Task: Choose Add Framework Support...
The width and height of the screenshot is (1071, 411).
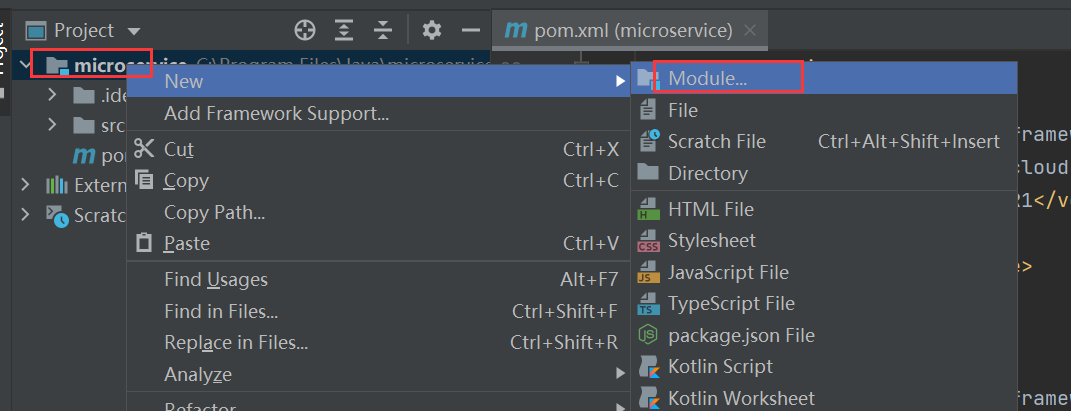Action: (x=378, y=113)
